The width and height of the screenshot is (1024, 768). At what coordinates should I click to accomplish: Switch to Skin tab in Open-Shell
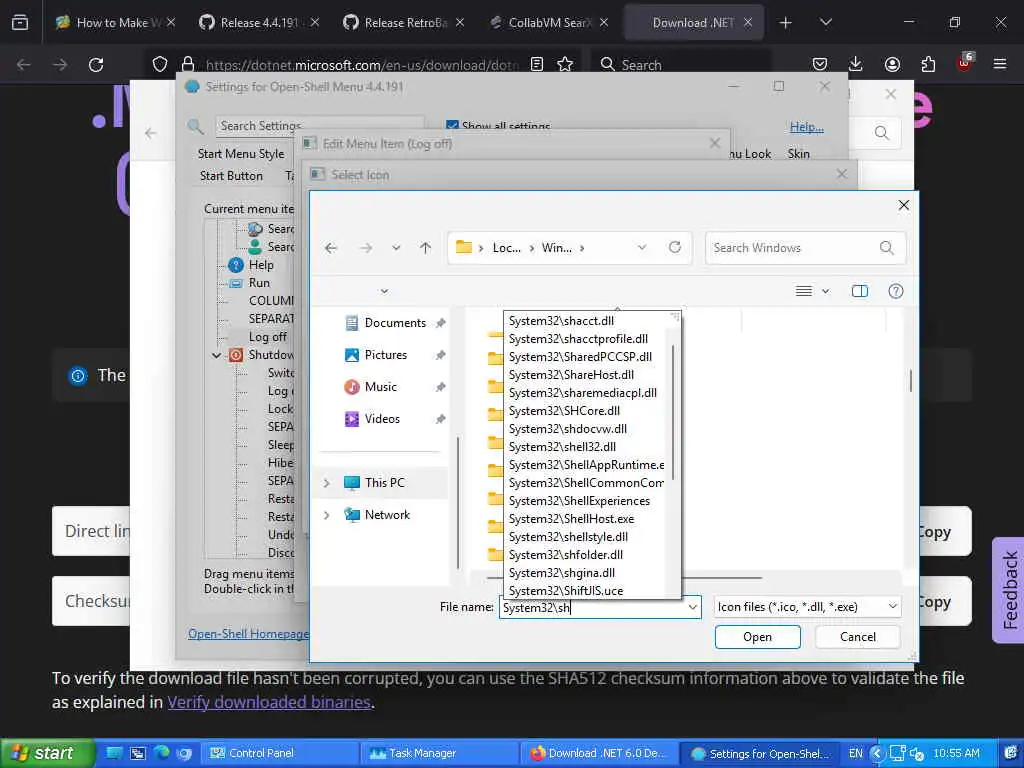point(798,154)
